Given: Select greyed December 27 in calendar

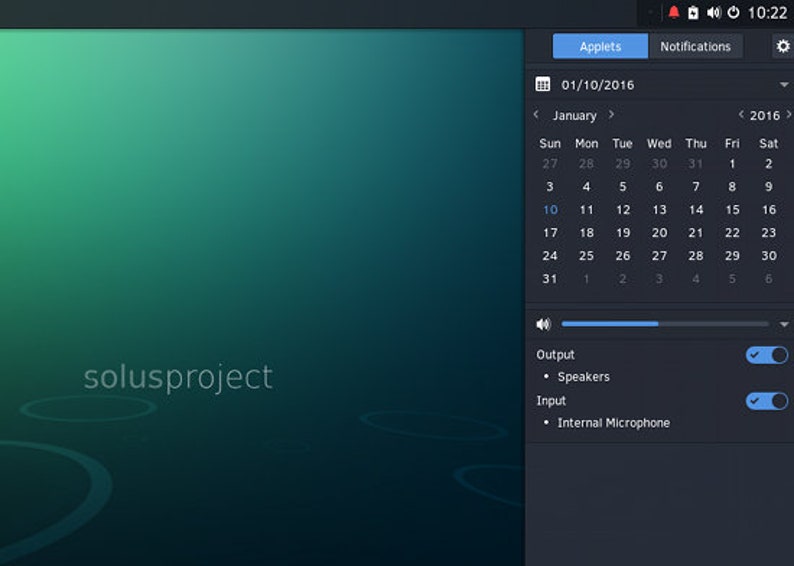Looking at the screenshot, I should point(550,164).
